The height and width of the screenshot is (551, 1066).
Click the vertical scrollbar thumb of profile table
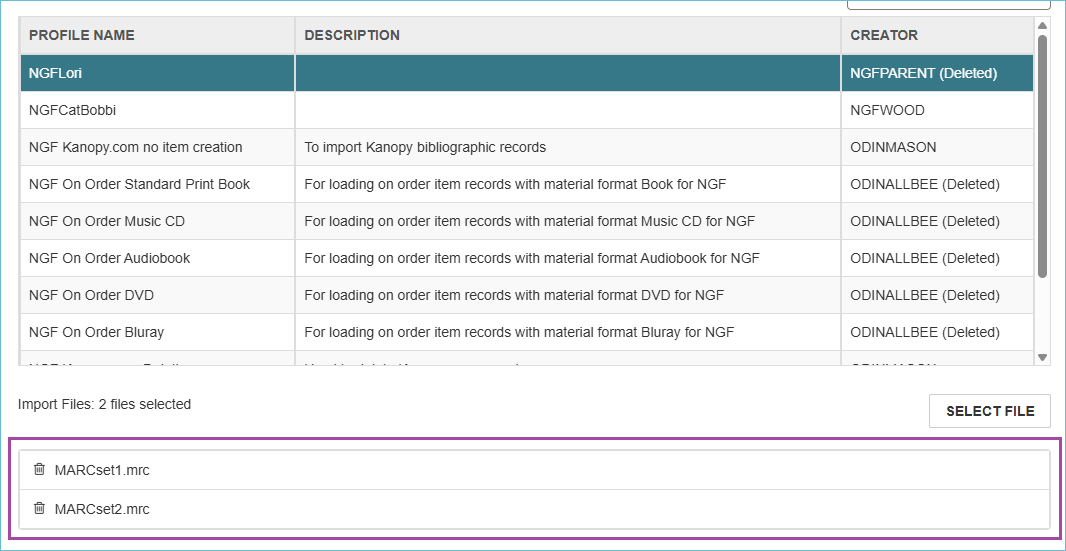[x=1043, y=156]
